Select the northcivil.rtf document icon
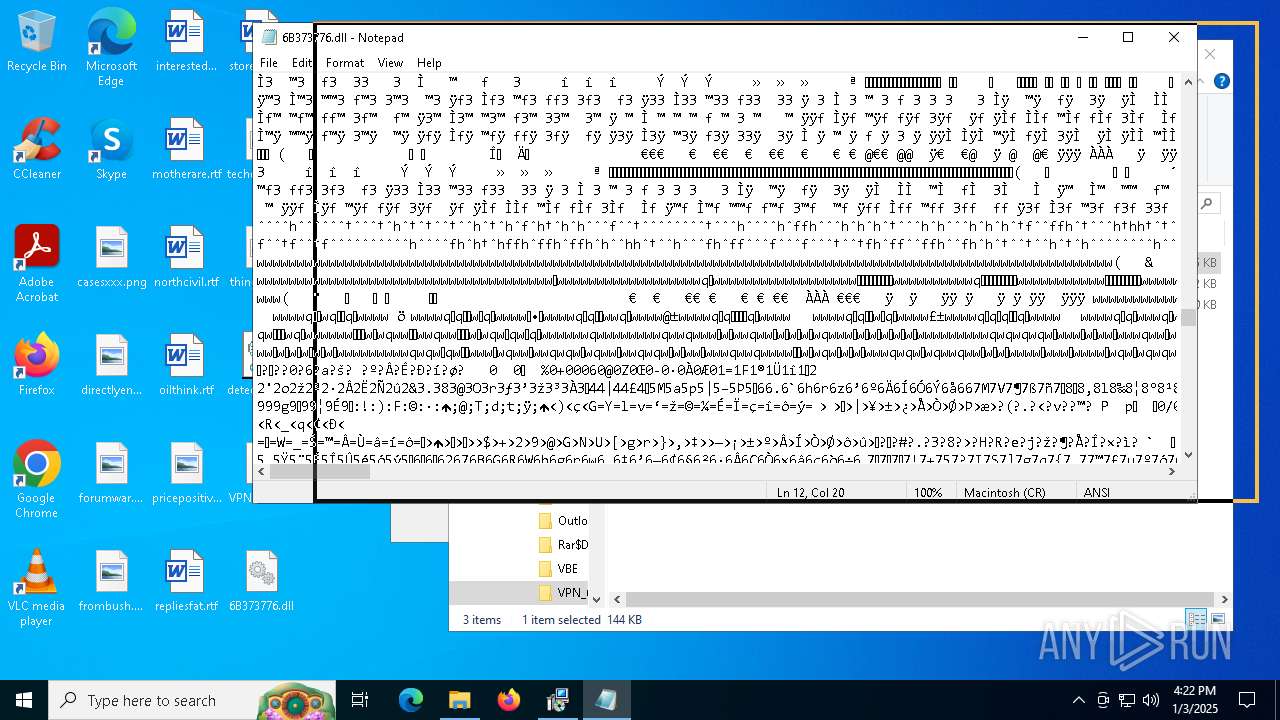Screen dimensions: 1280x720 tap(186, 258)
